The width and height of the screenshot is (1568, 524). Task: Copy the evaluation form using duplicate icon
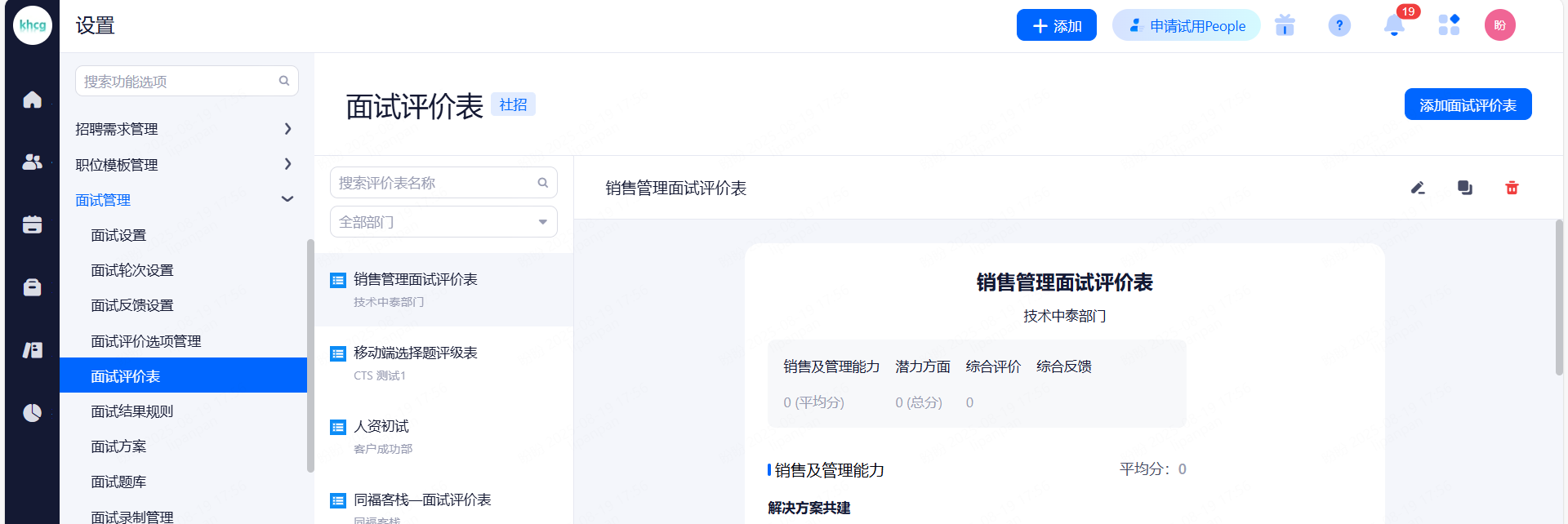point(1465,189)
